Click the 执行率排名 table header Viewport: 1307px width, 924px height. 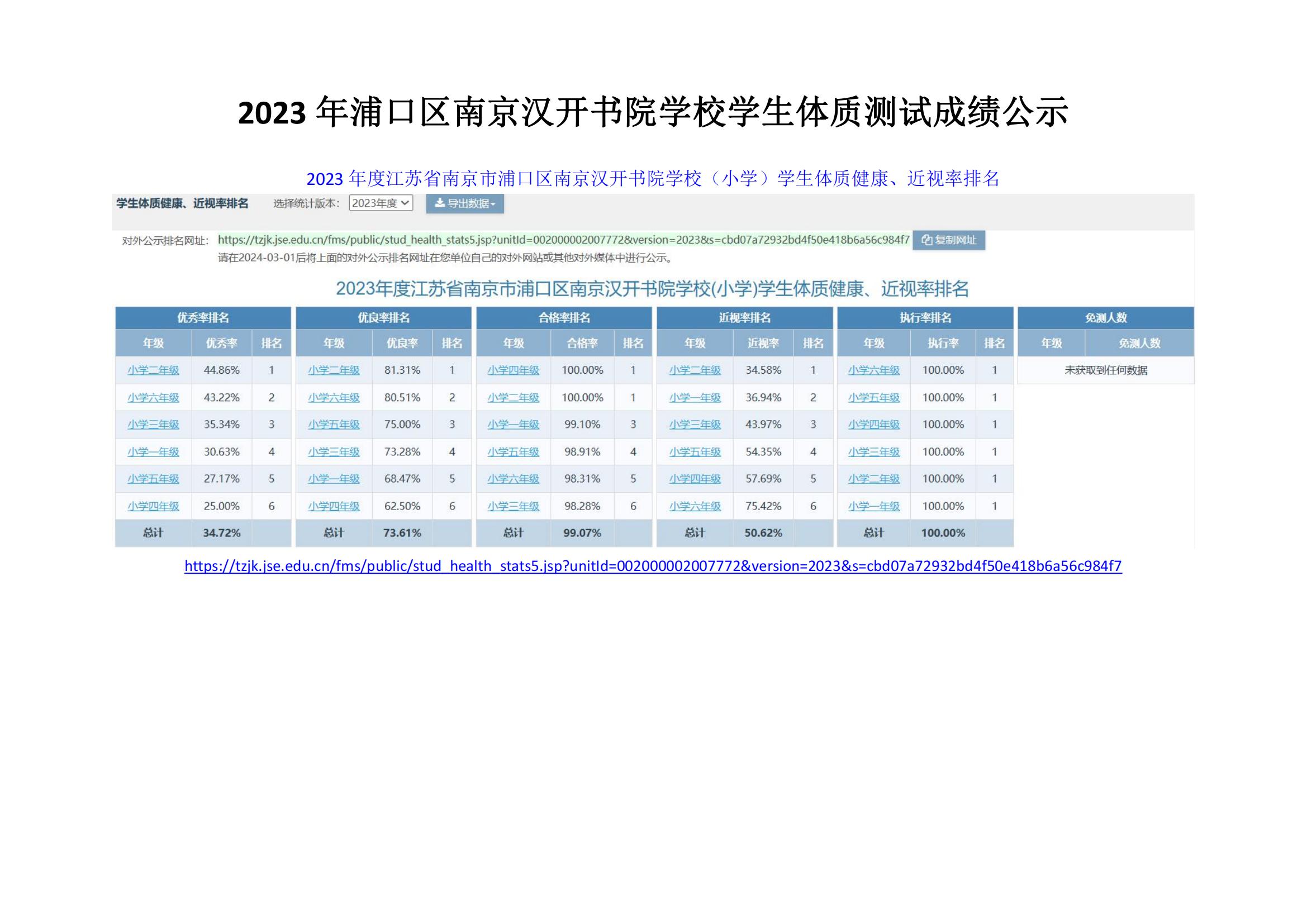click(925, 318)
